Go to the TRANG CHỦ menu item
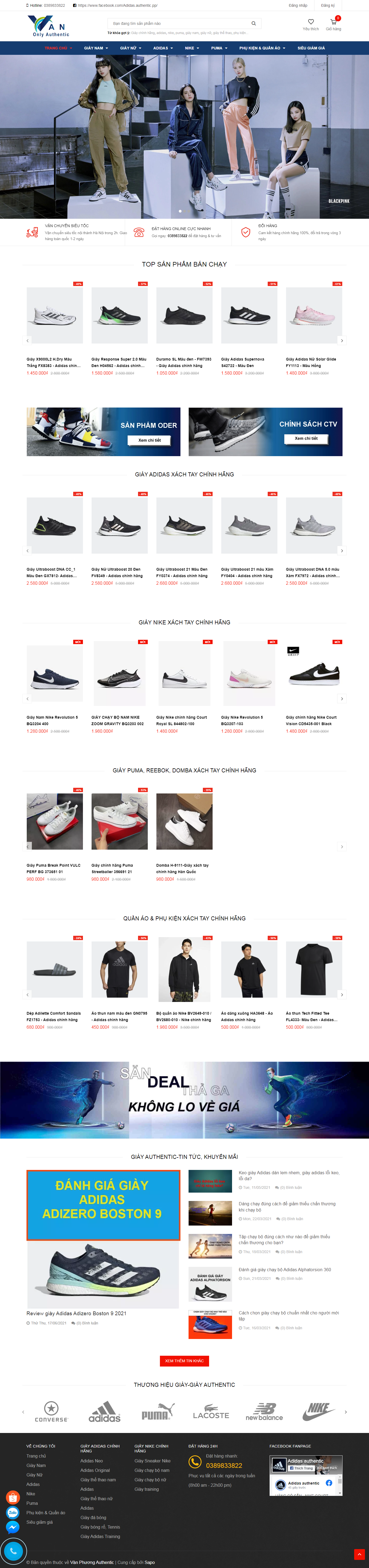The width and height of the screenshot is (369, 1568). [58, 48]
